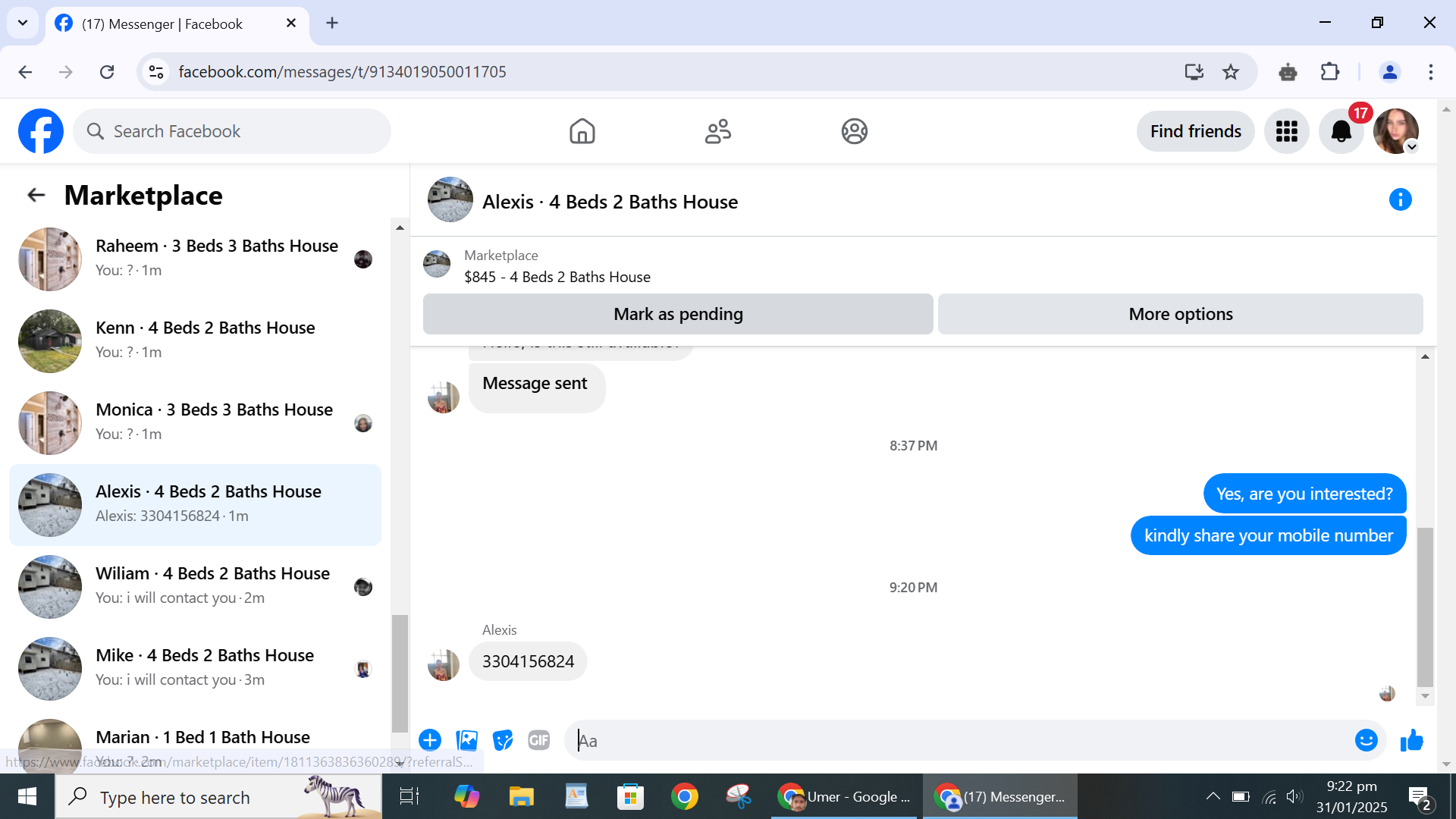Click the browser address bar URL
Viewport: 1456px width, 819px height.
pyautogui.click(x=342, y=72)
